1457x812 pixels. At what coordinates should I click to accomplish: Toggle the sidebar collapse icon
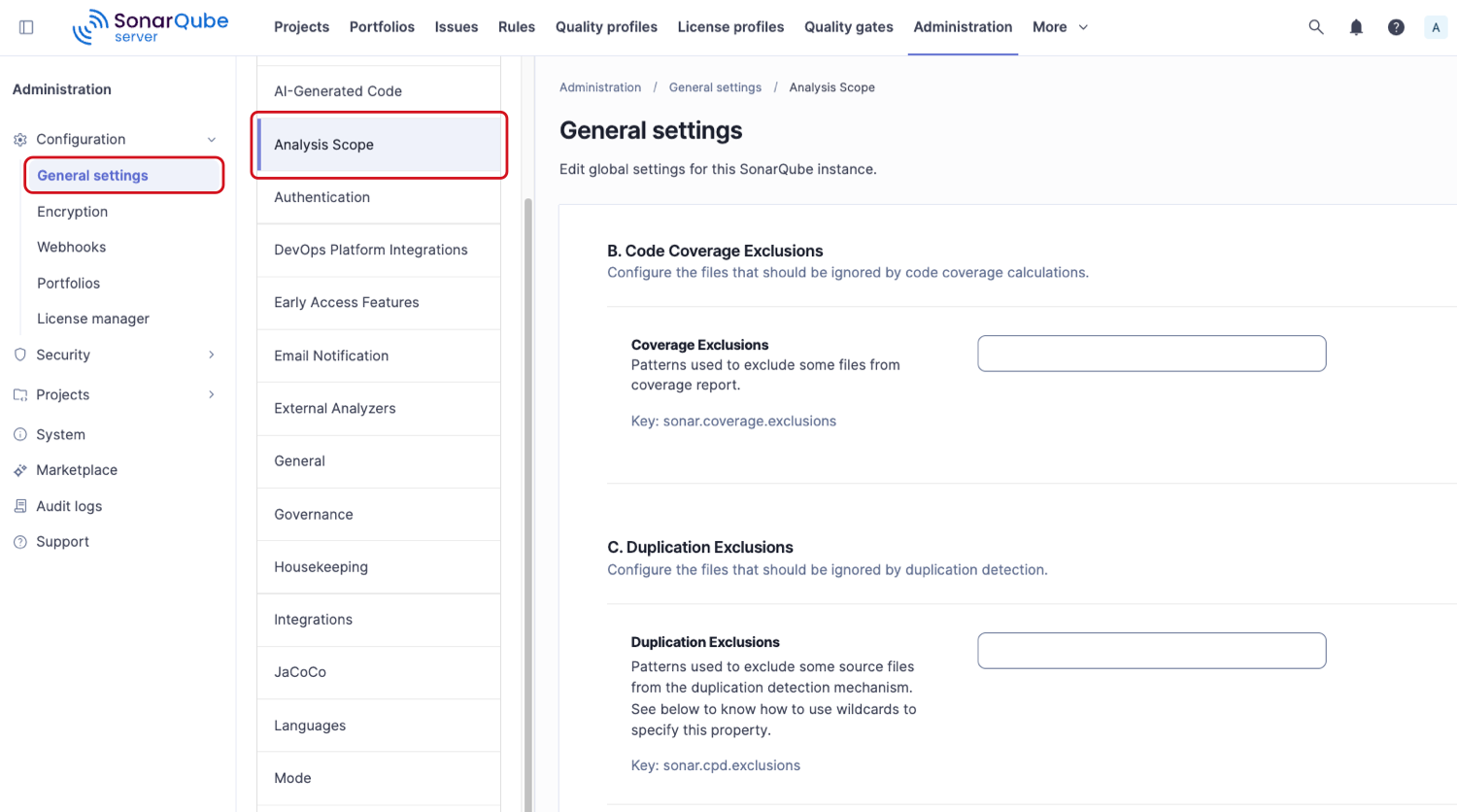click(x=26, y=27)
